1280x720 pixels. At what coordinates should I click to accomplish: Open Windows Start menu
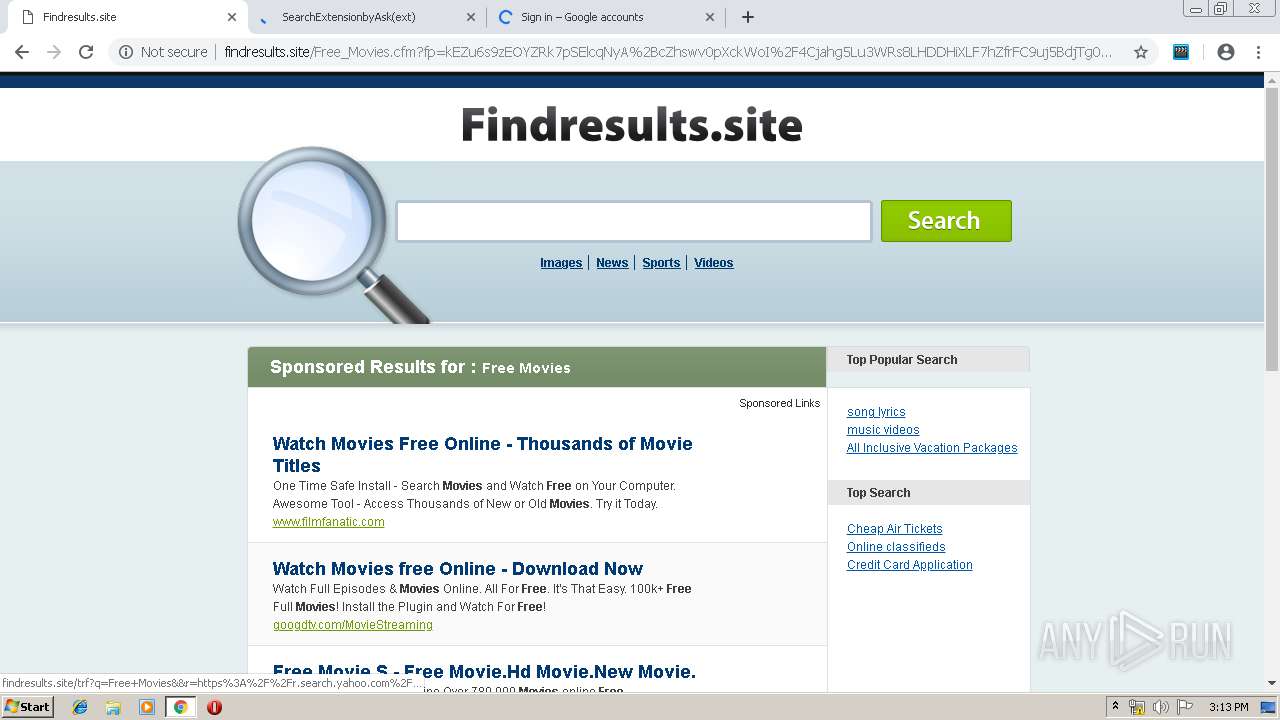[28, 707]
